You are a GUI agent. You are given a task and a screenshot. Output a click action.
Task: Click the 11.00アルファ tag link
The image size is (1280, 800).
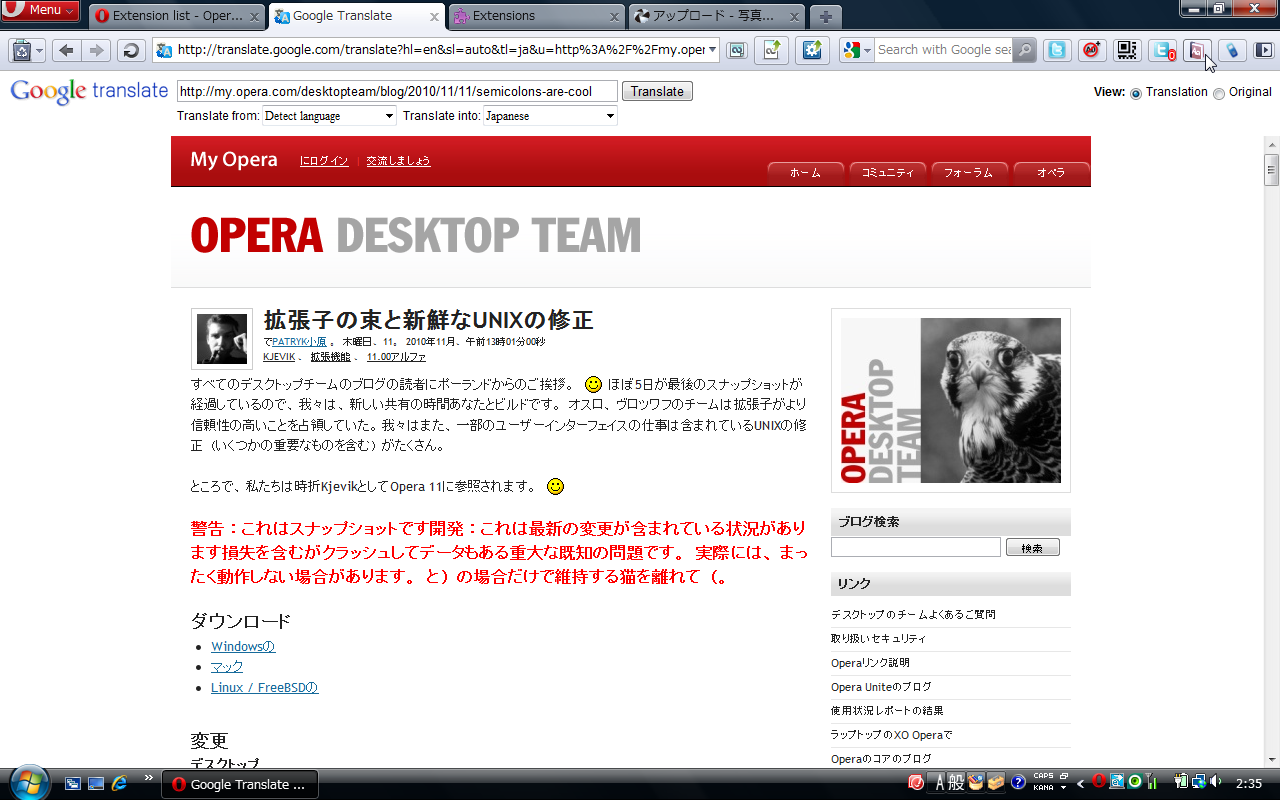396,357
